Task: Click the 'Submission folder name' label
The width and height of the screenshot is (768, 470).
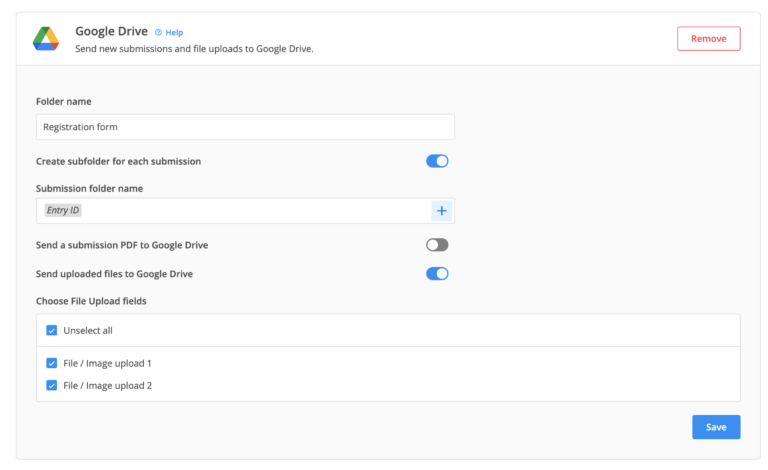Action: click(90, 188)
